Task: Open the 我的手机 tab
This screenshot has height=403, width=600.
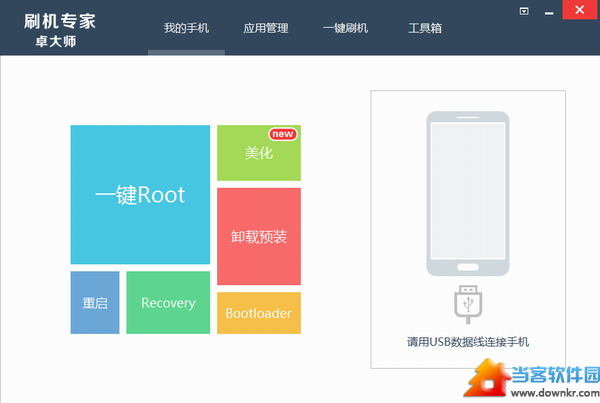Action: [x=186, y=28]
